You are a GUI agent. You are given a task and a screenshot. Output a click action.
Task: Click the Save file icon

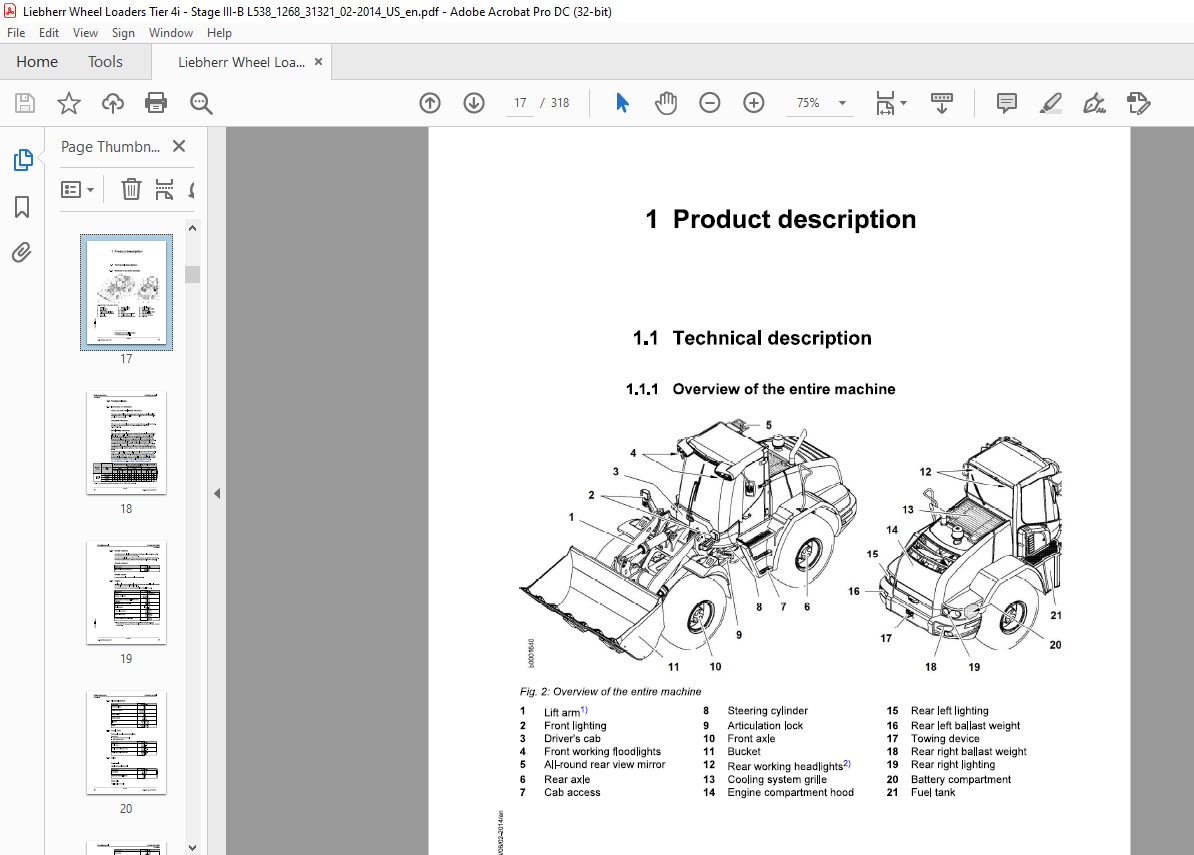[25, 103]
